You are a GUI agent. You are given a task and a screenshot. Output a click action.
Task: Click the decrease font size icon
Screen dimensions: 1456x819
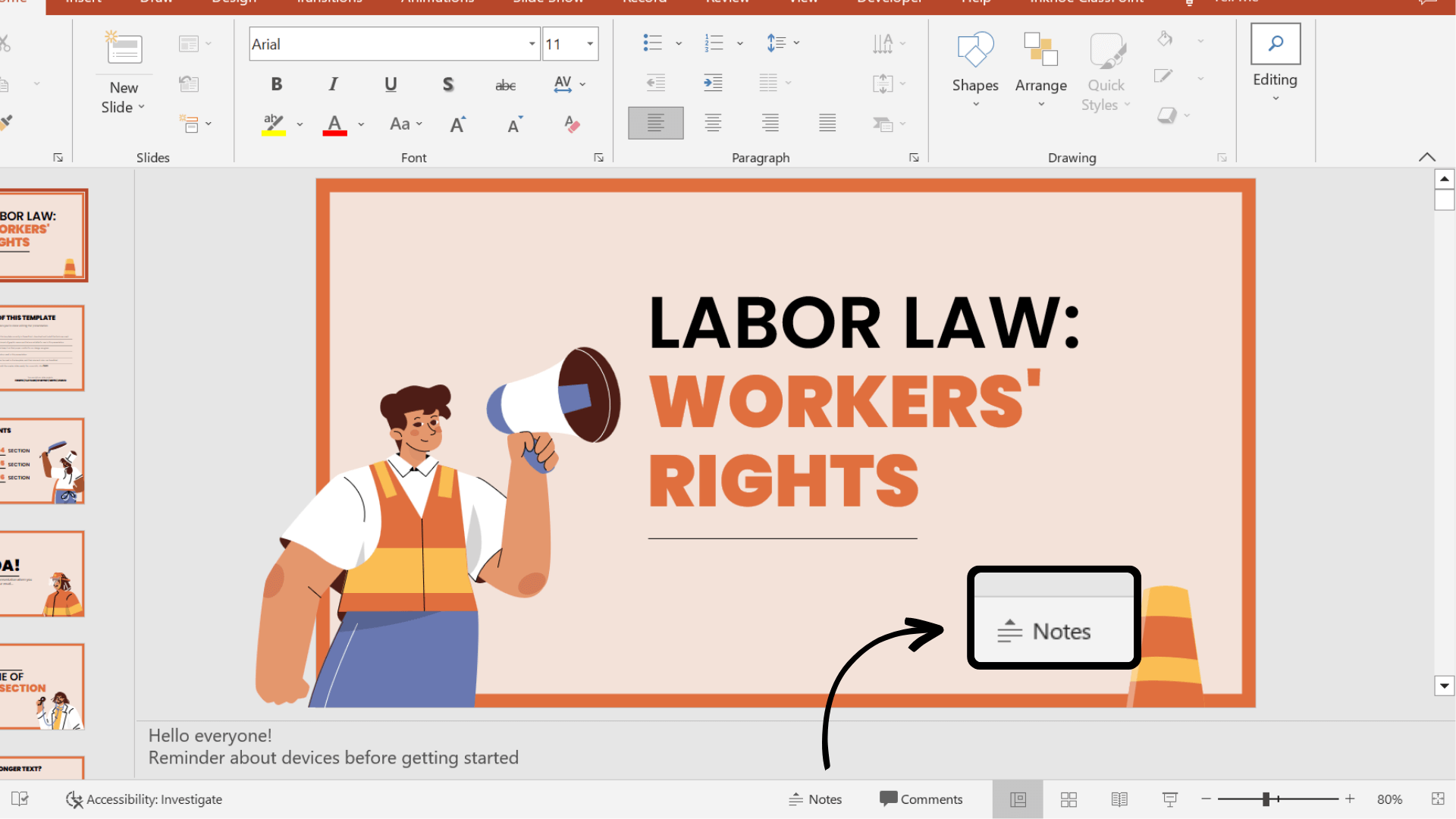click(x=514, y=122)
